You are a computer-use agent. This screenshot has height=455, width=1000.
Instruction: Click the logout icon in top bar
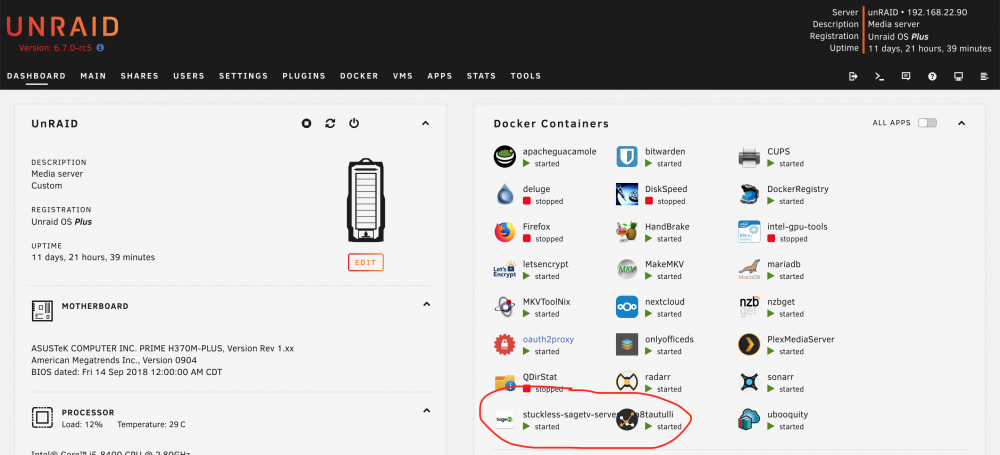pyautogui.click(x=853, y=77)
